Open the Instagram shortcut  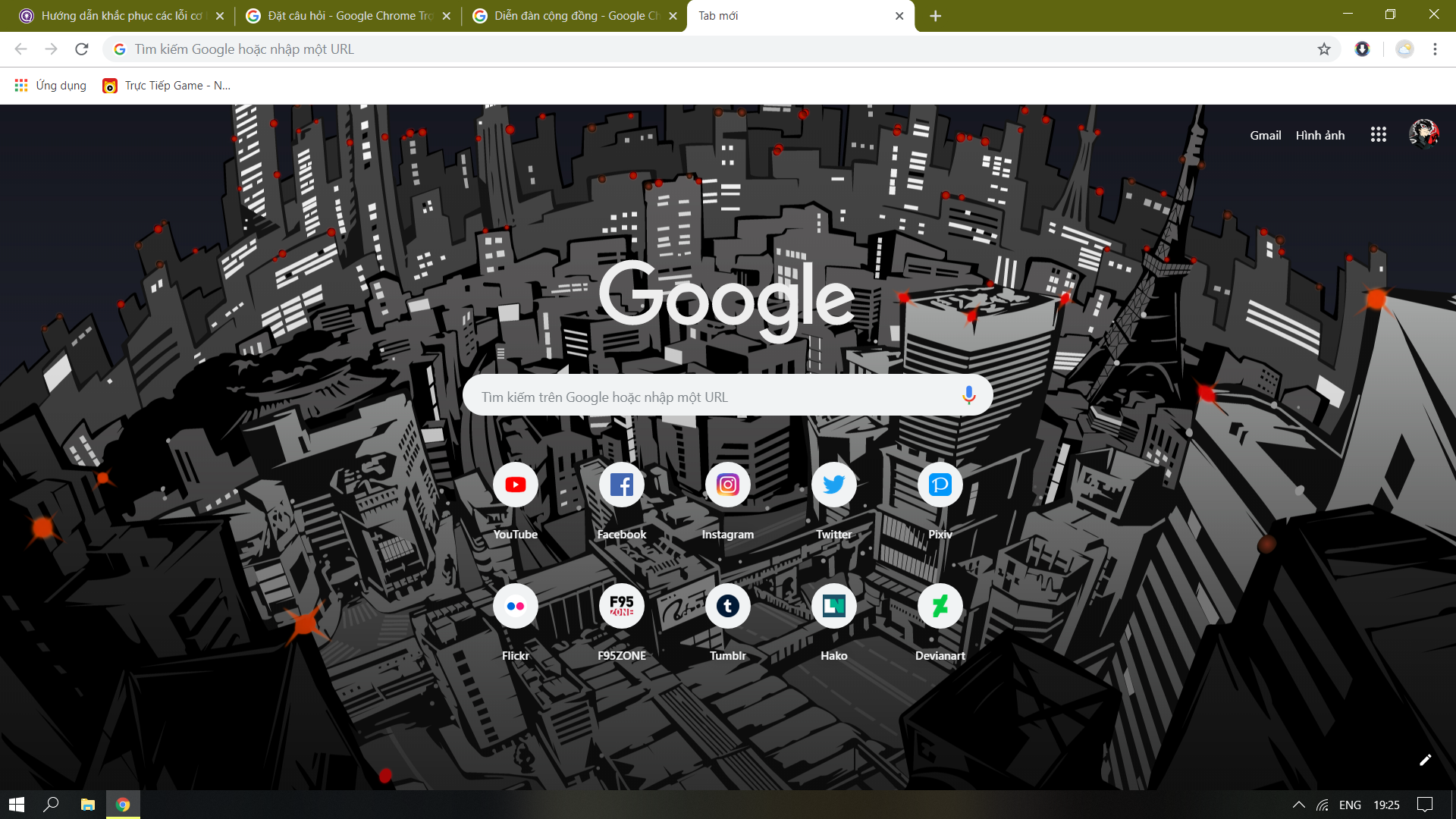click(728, 485)
